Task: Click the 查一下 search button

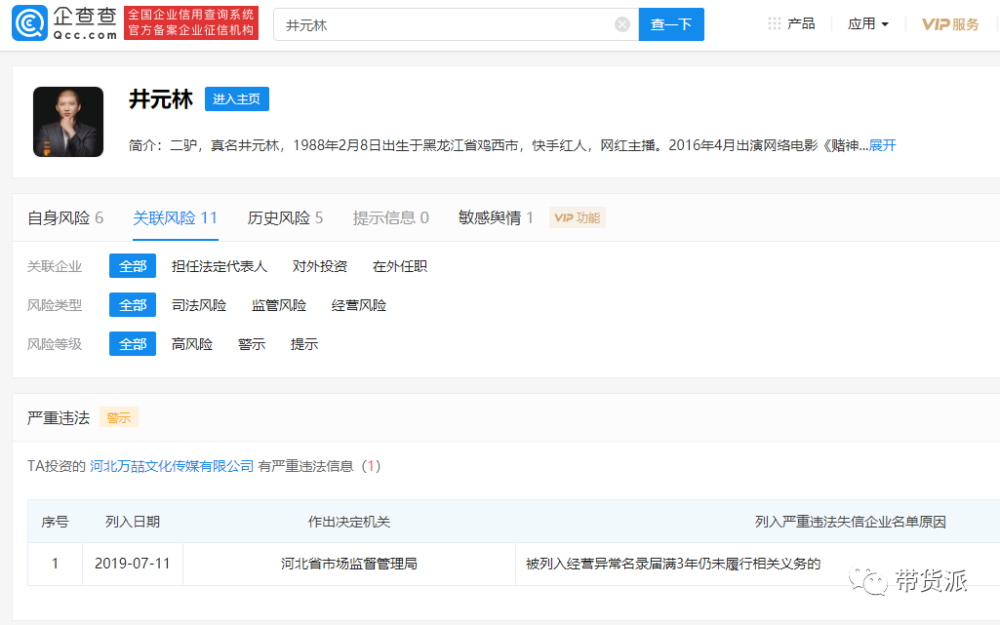Action: 672,24
